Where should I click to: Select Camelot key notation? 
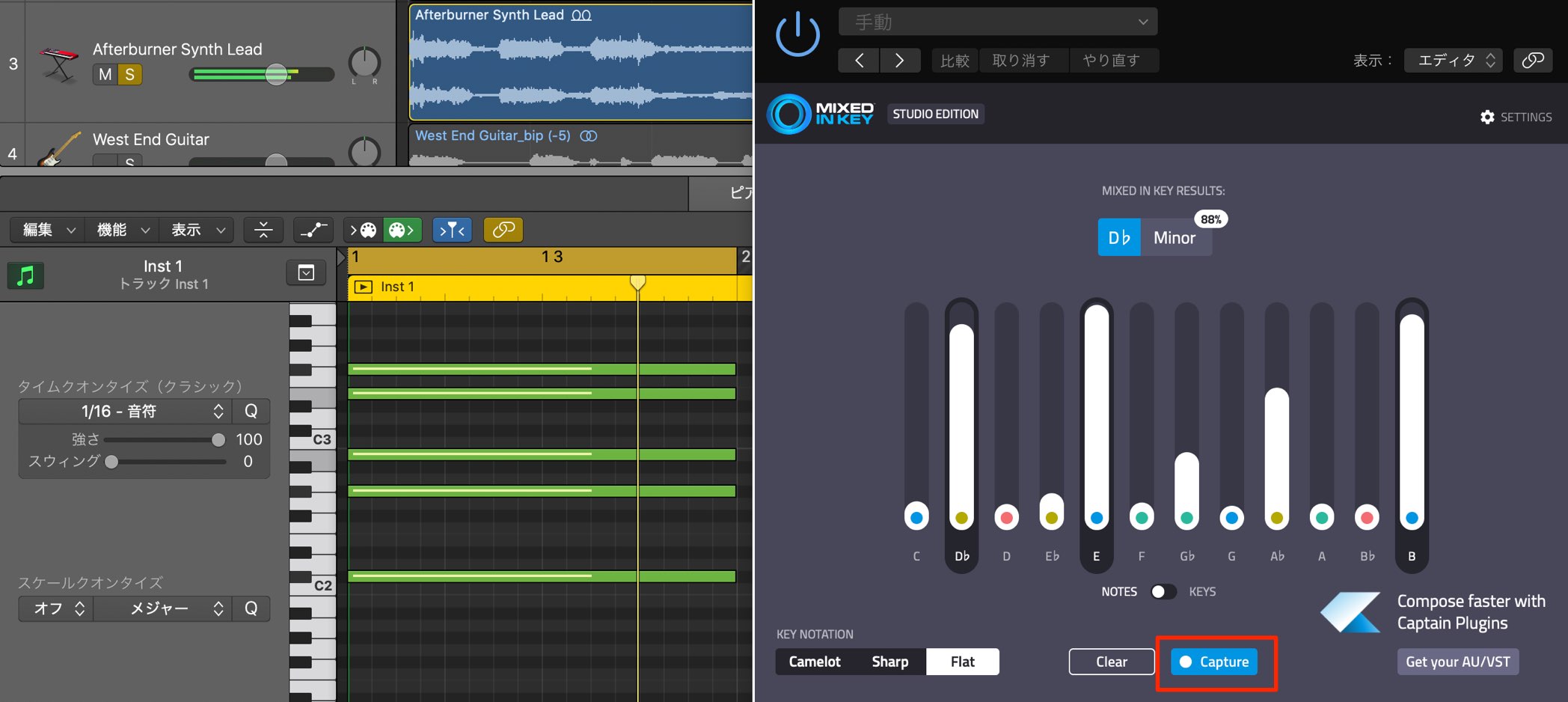(815, 662)
